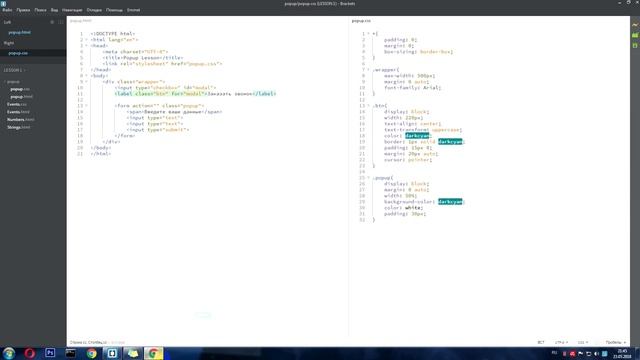Open Events.css in the project tree

click(x=17, y=104)
